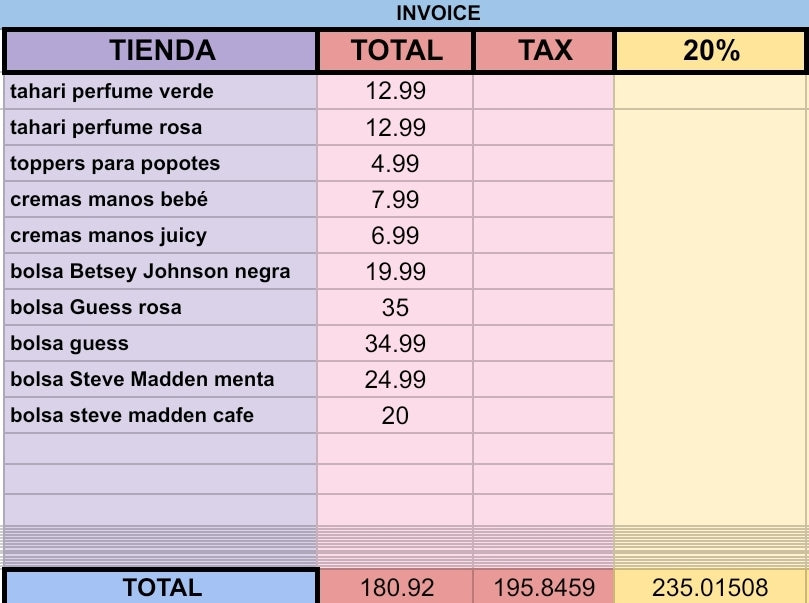The width and height of the screenshot is (809, 603).
Task: Select the bottom TOTAL label cell
Action: pyautogui.click(x=162, y=587)
